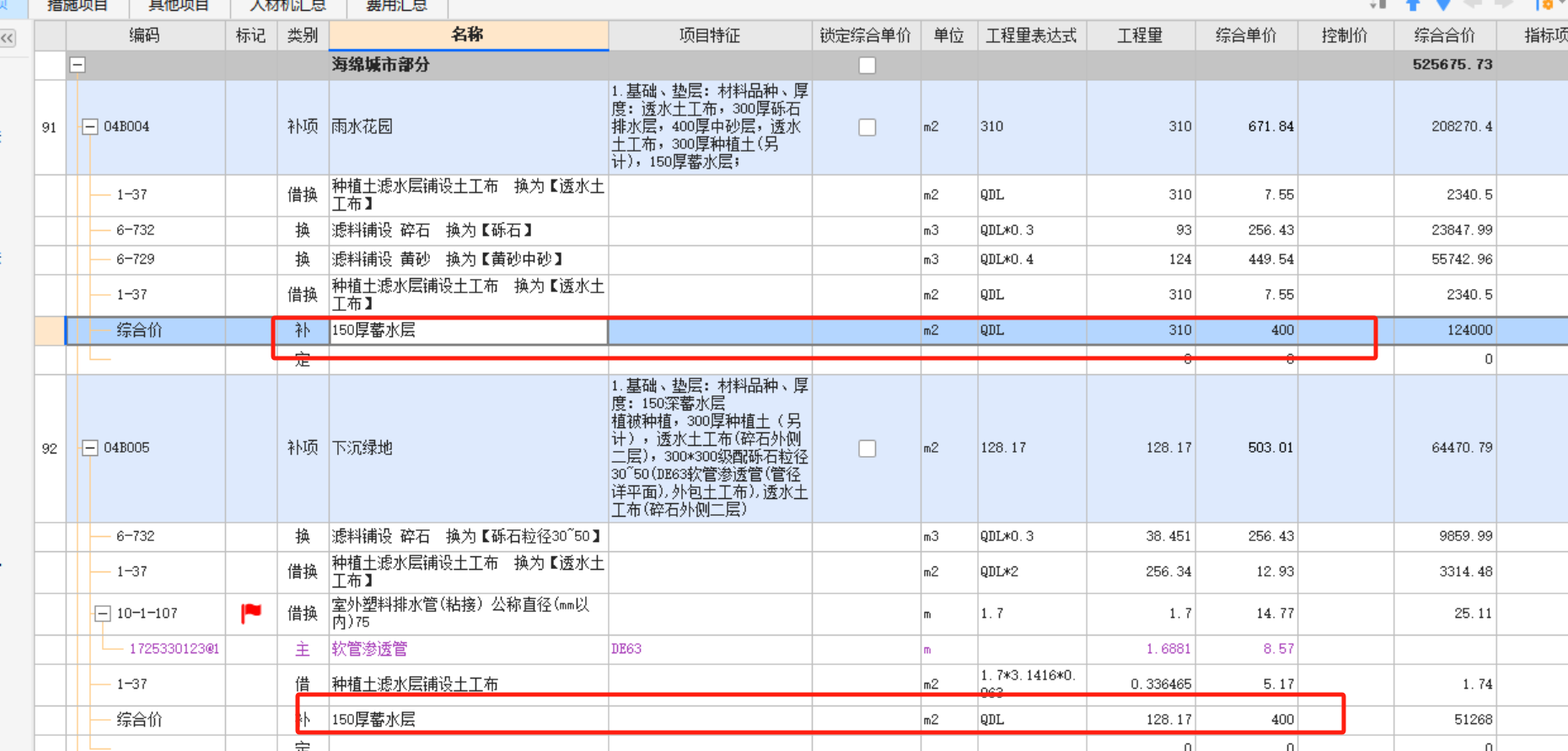This screenshot has height=751, width=1568.
Task: Collapse the 04B004 雨水花园 item
Action: coord(89,127)
